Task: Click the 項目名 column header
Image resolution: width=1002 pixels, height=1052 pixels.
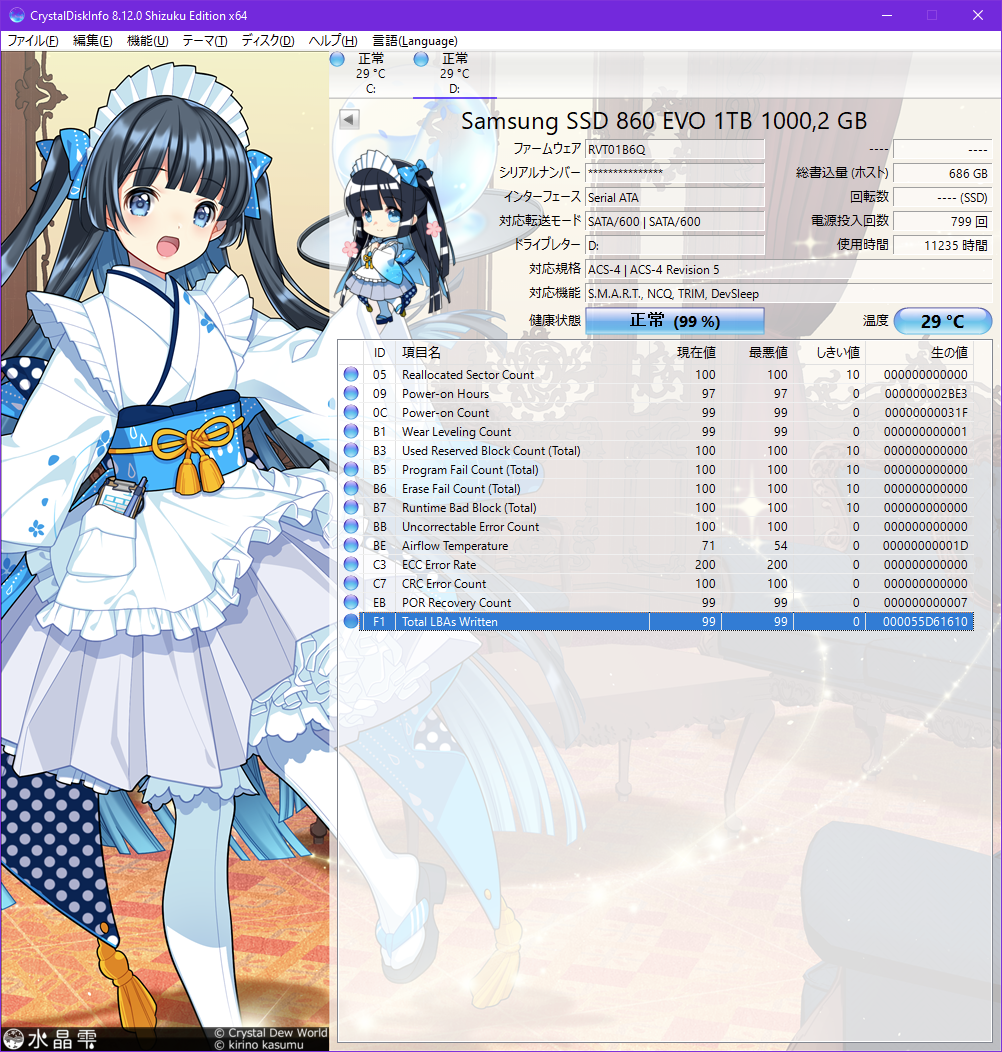Action: 523,353
